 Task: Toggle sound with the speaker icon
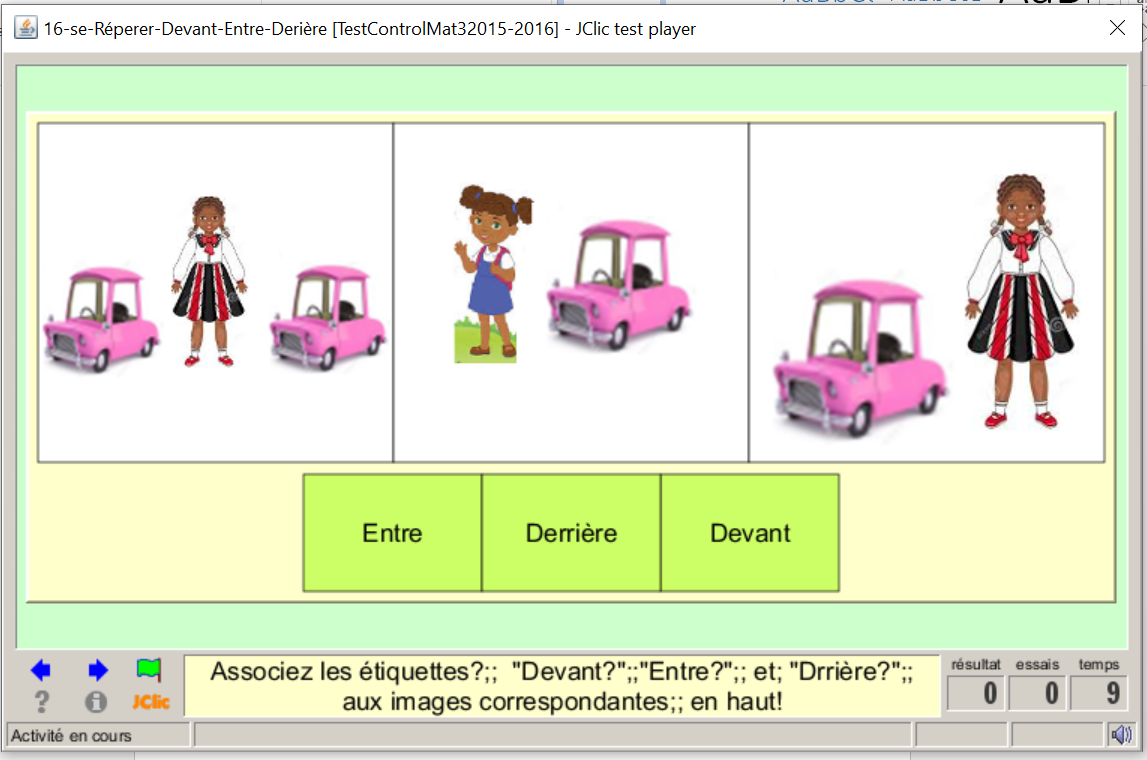pyautogui.click(x=1122, y=735)
